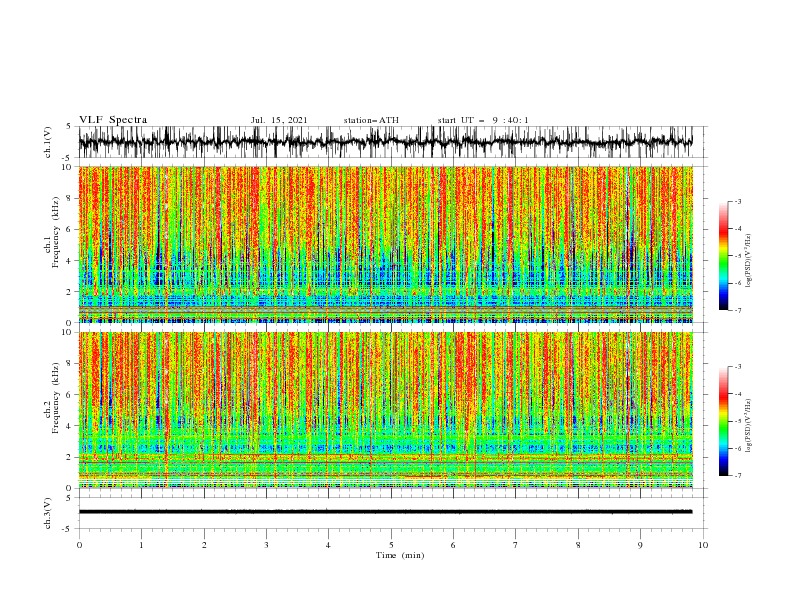Click the lower color scale bar

(723, 421)
